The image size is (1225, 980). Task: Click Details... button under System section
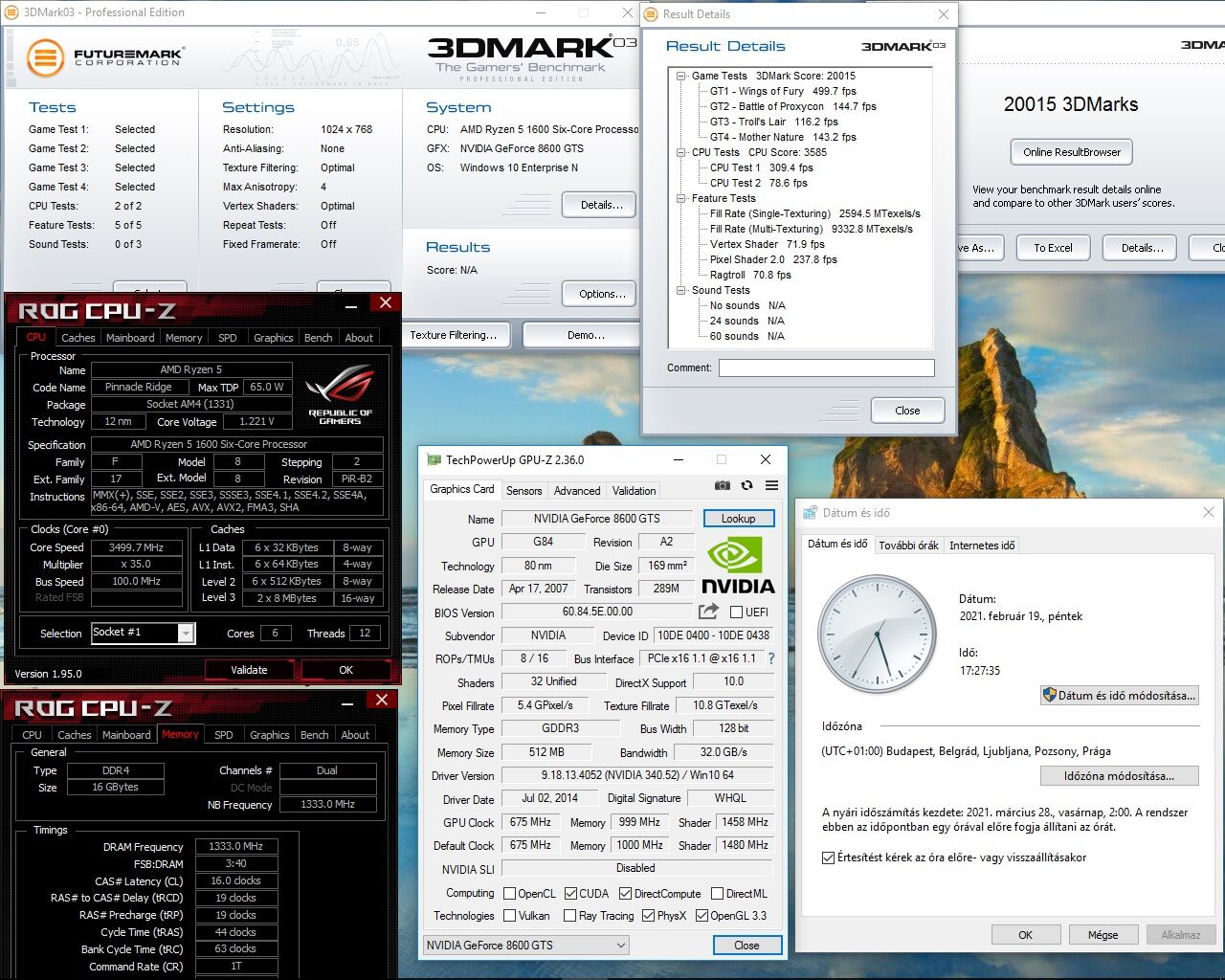pos(601,205)
